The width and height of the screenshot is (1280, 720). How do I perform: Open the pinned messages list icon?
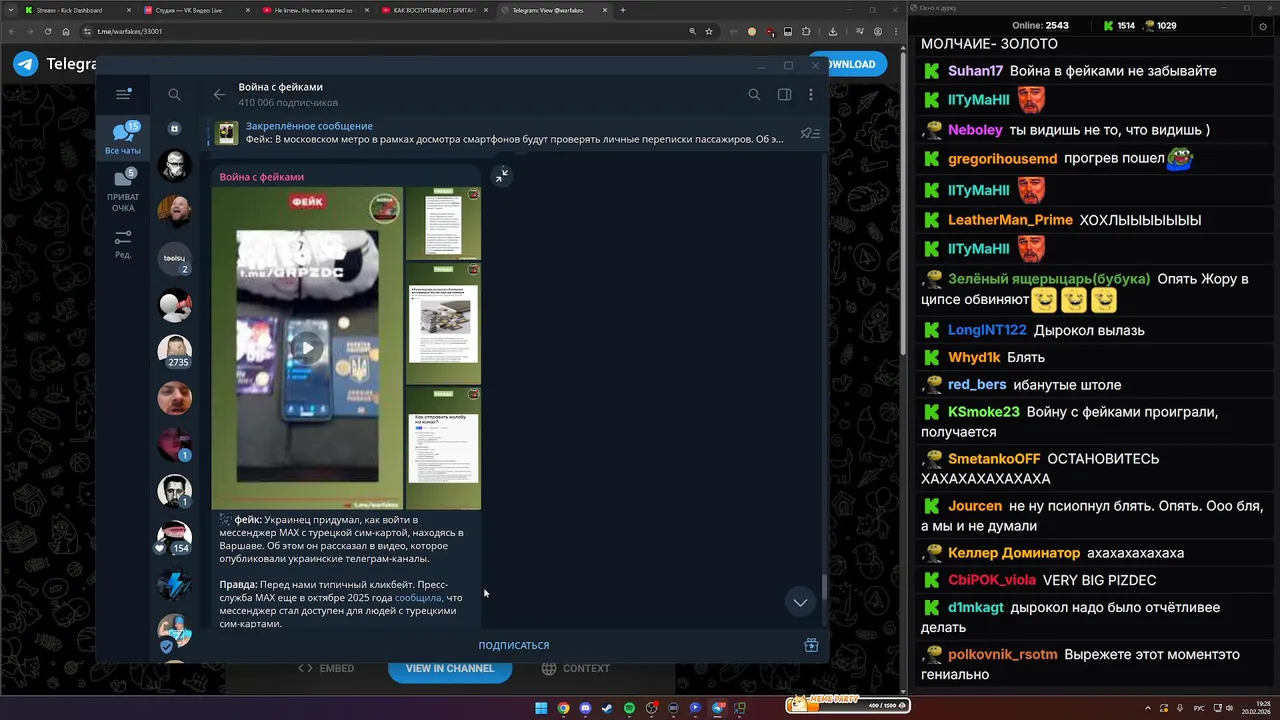(x=810, y=133)
